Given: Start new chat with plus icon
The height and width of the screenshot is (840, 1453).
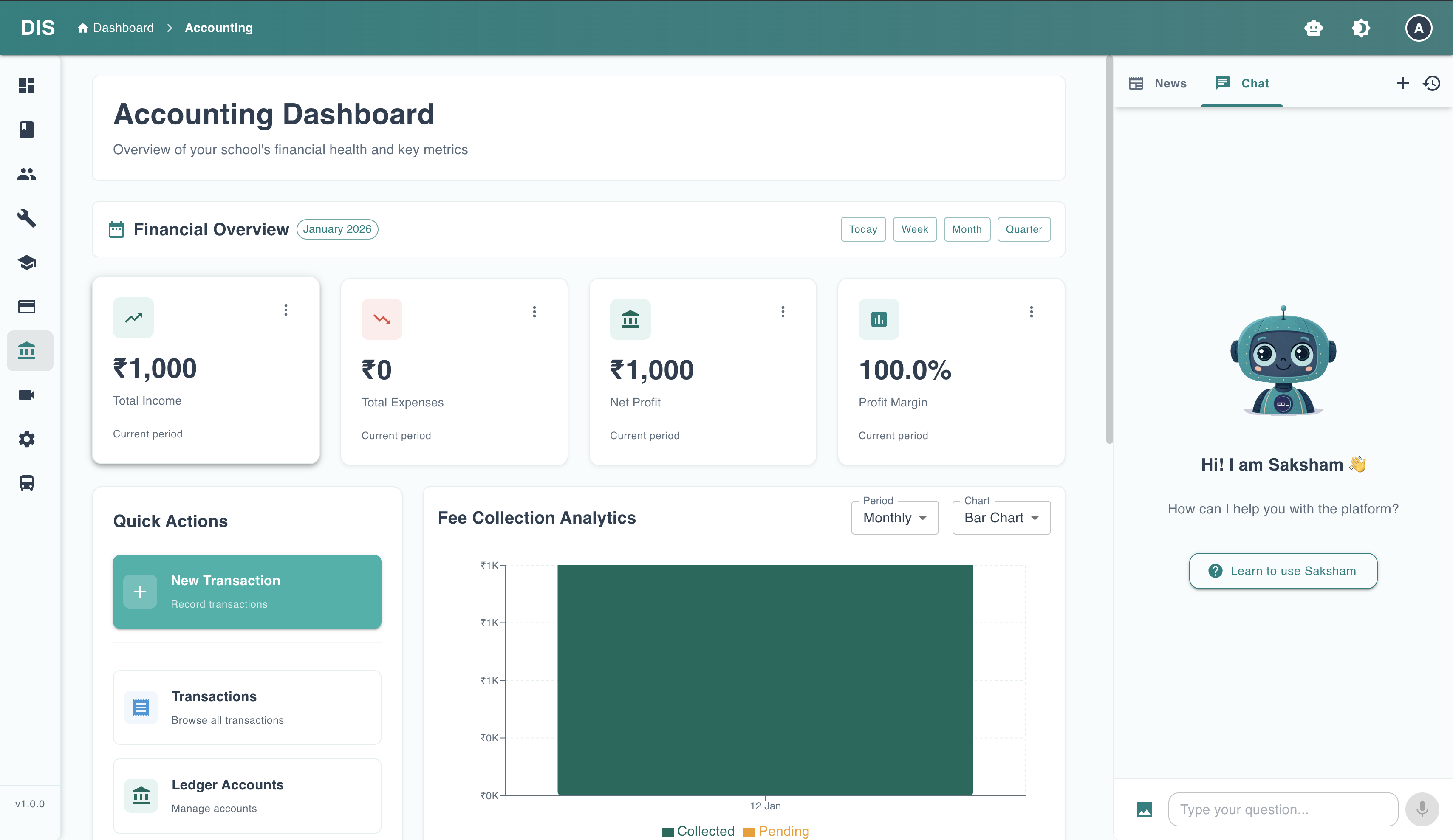Looking at the screenshot, I should [1402, 84].
